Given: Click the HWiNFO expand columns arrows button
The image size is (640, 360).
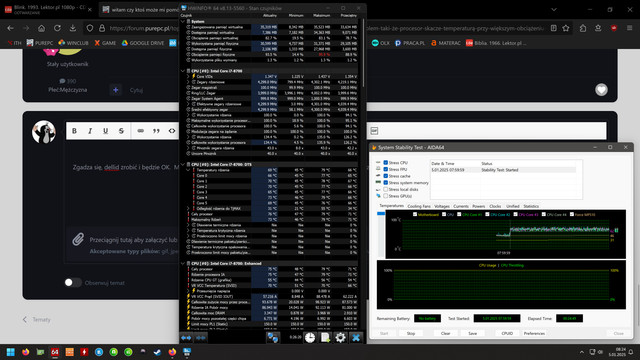Looking at the screenshot, I should coord(186,338).
